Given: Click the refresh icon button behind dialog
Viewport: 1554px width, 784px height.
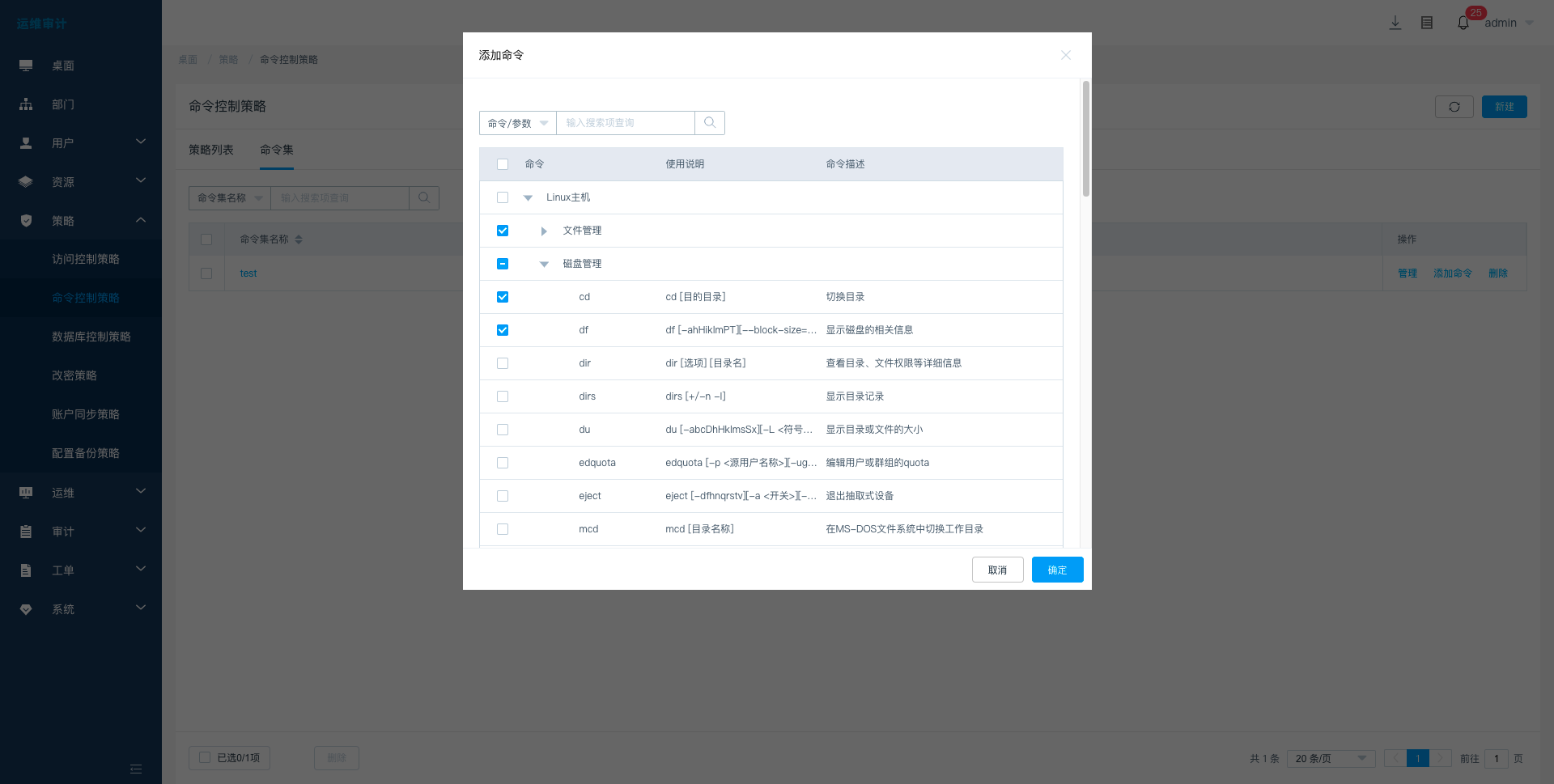Looking at the screenshot, I should (x=1454, y=107).
